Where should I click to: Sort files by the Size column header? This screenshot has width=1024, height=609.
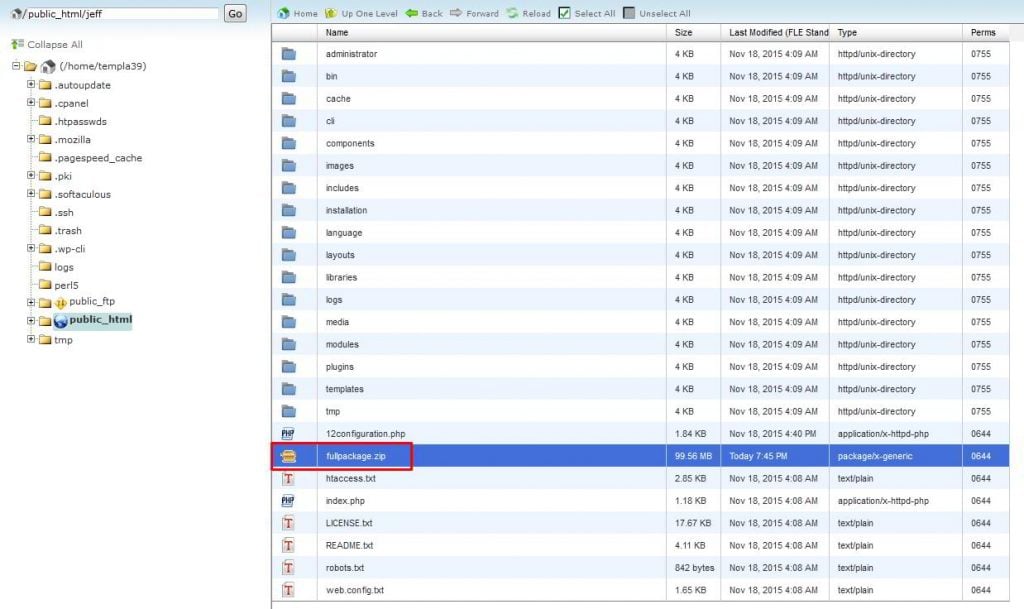683,33
